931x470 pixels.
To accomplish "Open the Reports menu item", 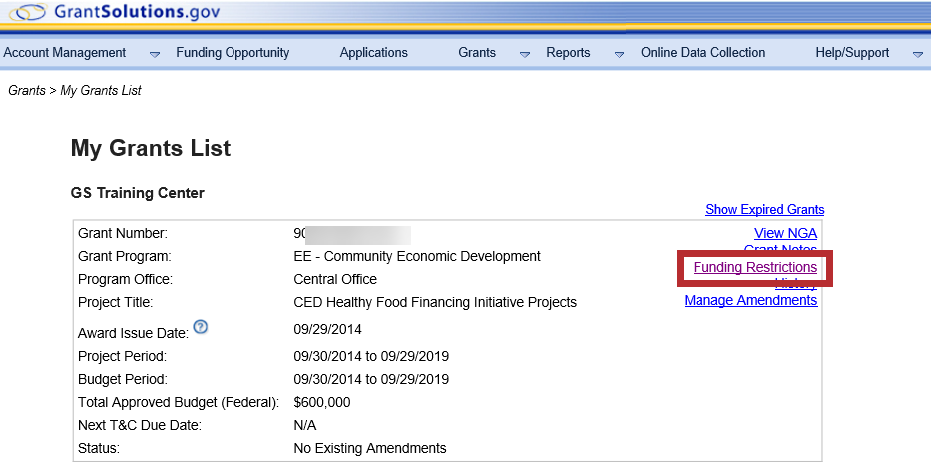I will pyautogui.click(x=568, y=53).
